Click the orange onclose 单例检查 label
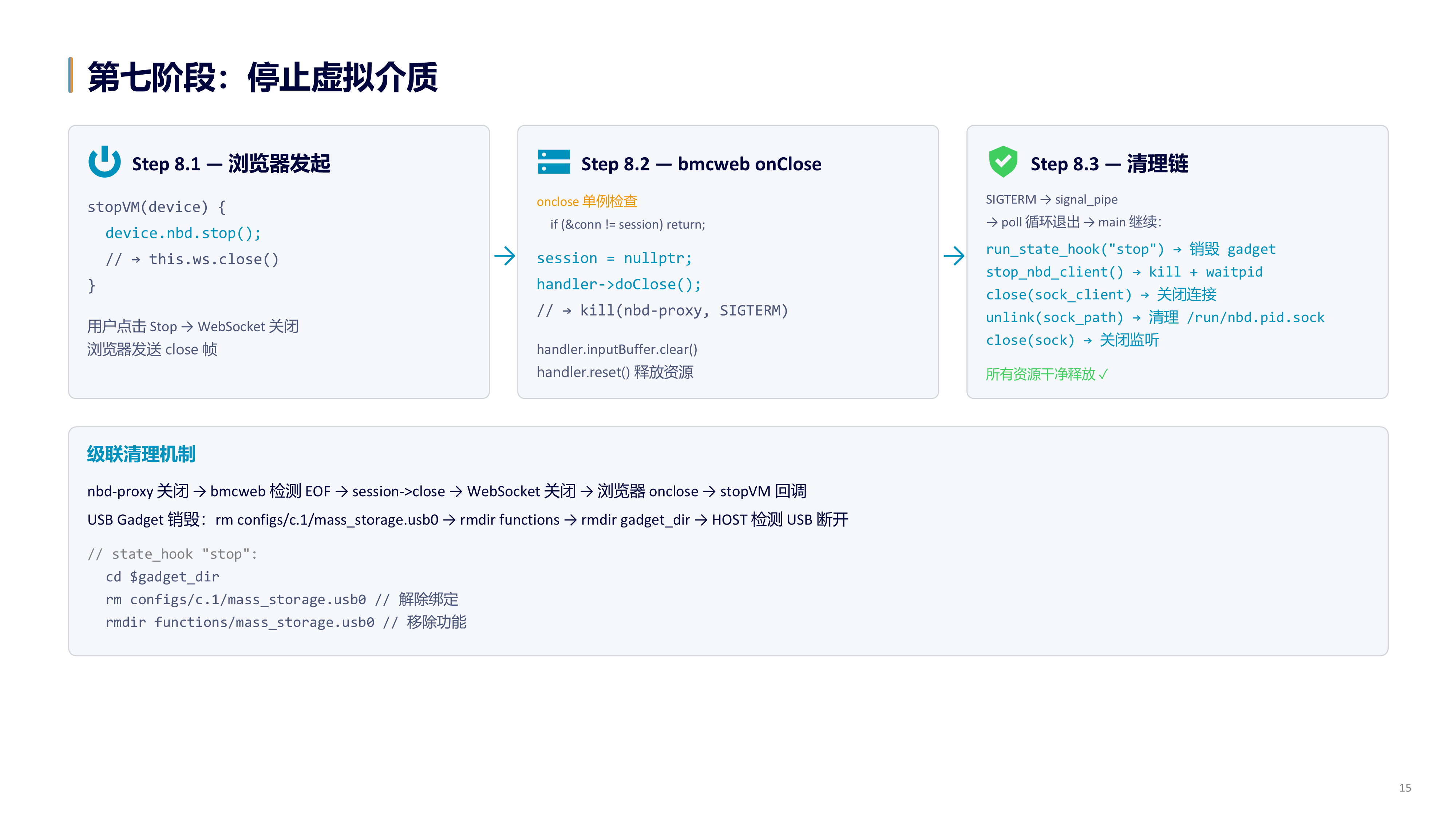The width and height of the screenshot is (1456, 819). click(587, 201)
